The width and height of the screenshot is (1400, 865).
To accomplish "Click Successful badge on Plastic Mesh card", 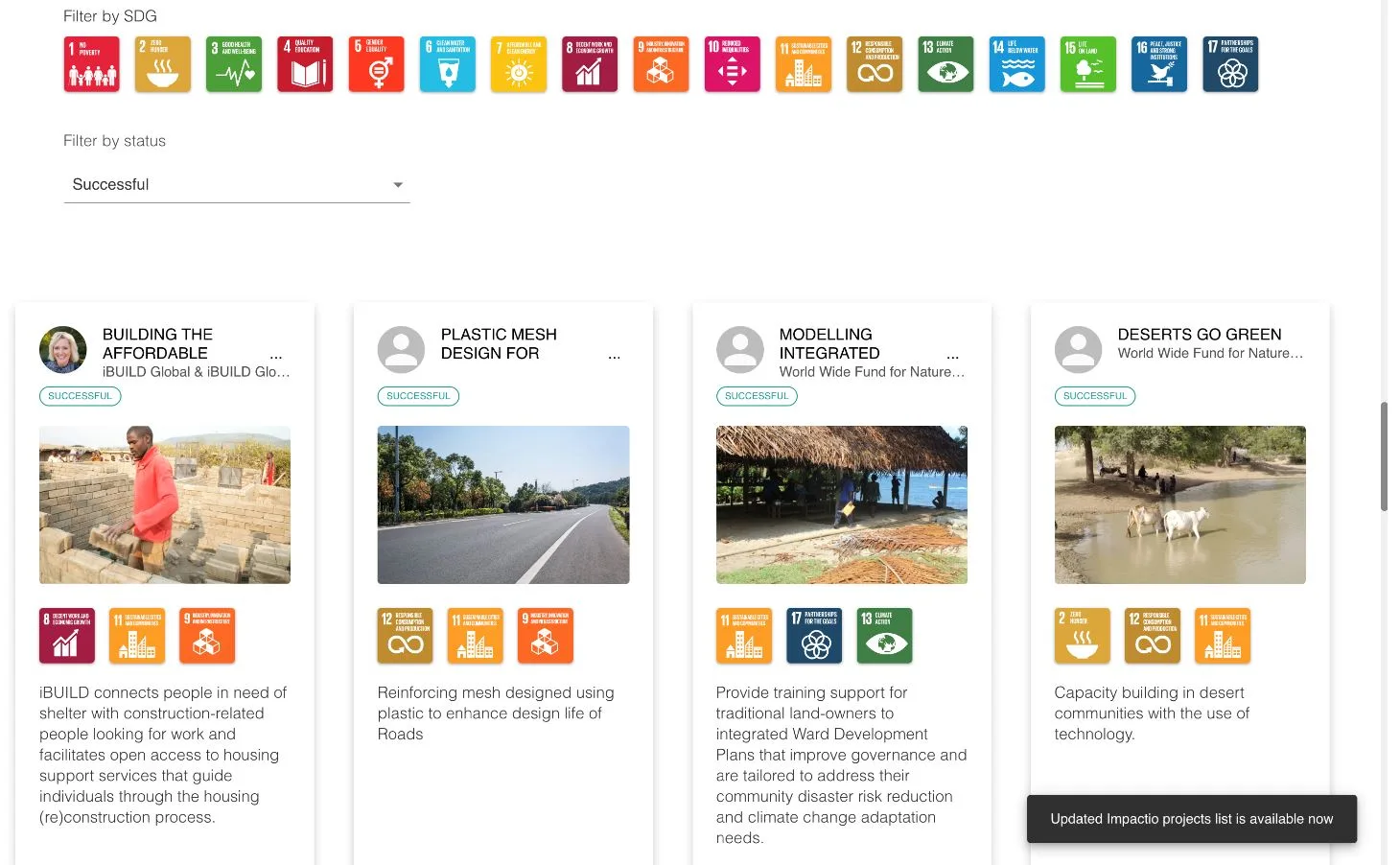I will [418, 396].
